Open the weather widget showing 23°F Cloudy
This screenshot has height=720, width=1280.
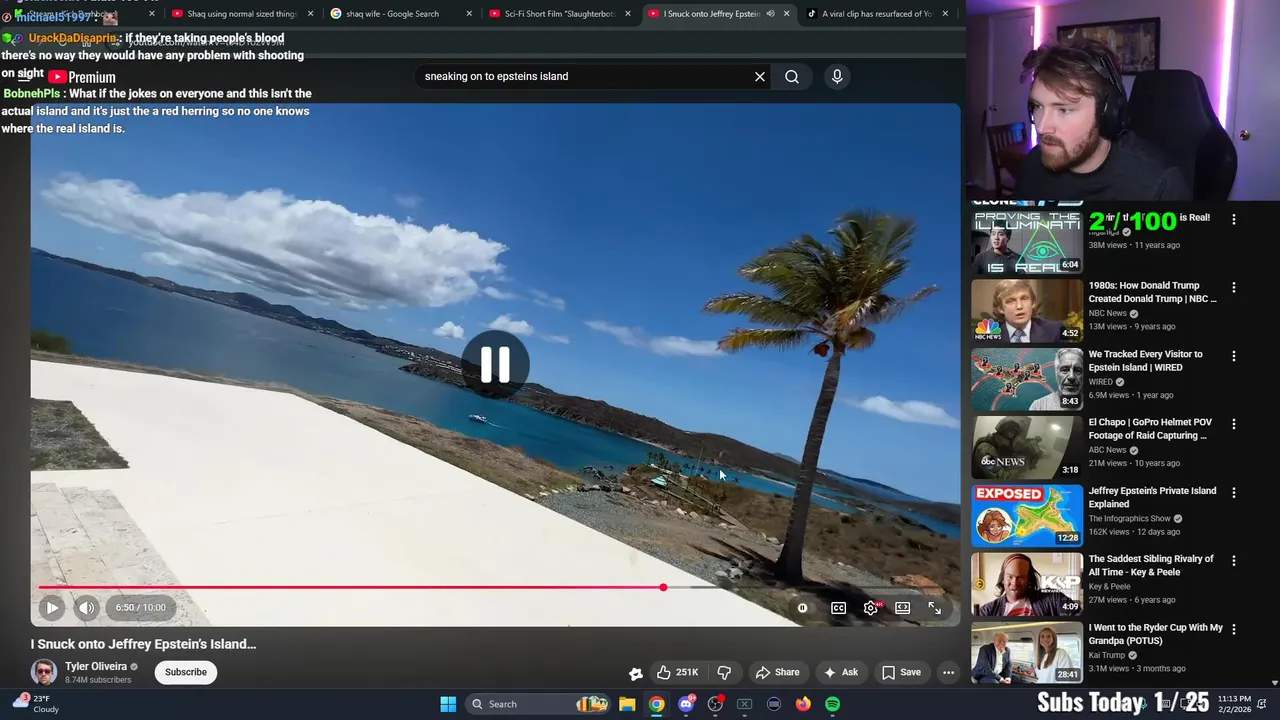[x=36, y=704]
